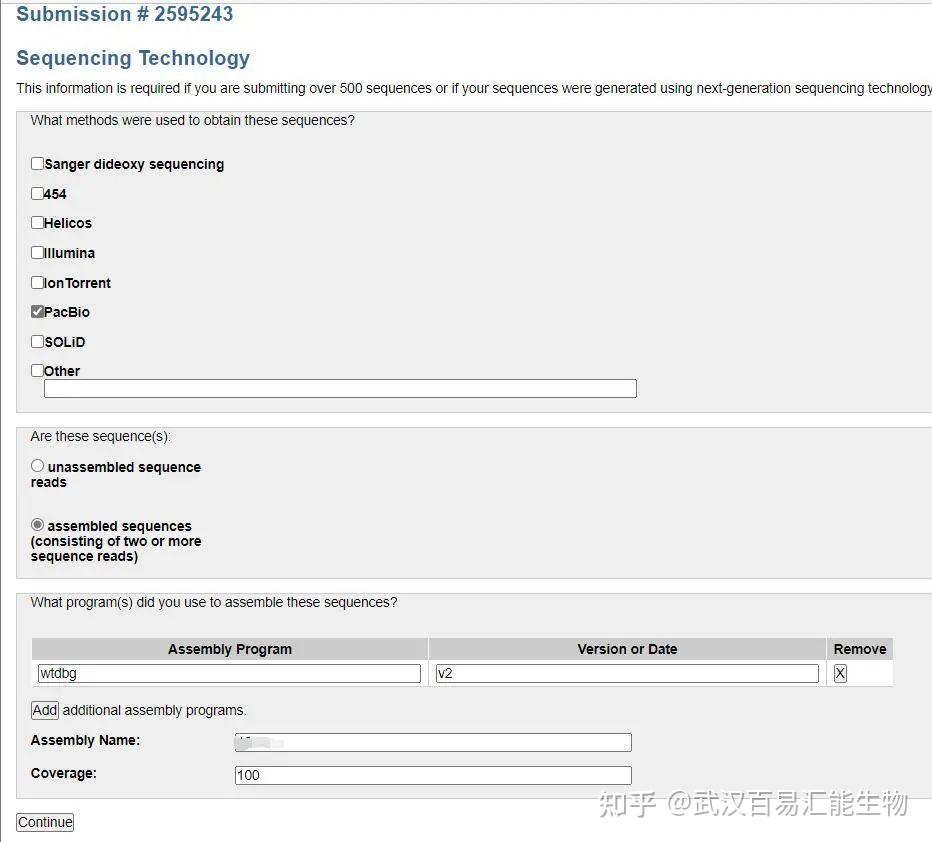
Task: Uncheck the PacBio checkbox
Action: [x=38, y=312]
